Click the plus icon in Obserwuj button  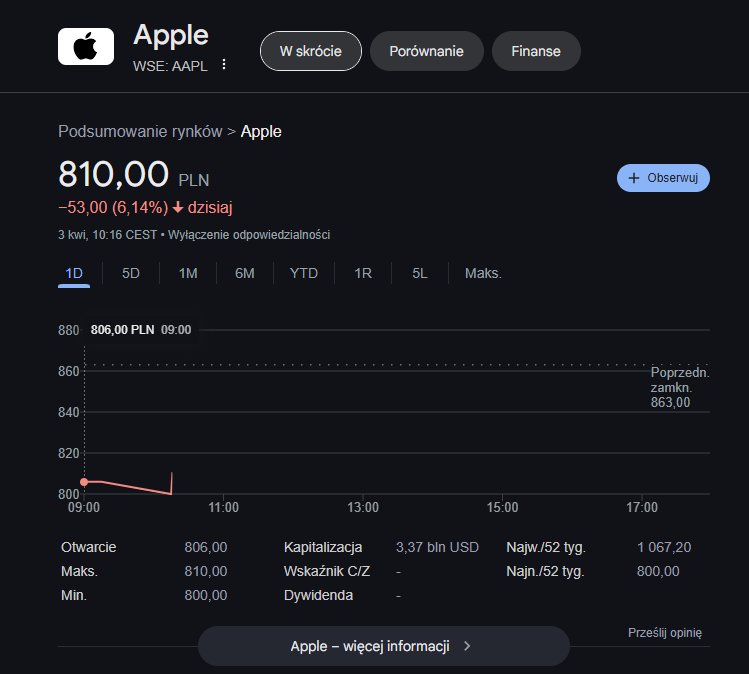(633, 178)
